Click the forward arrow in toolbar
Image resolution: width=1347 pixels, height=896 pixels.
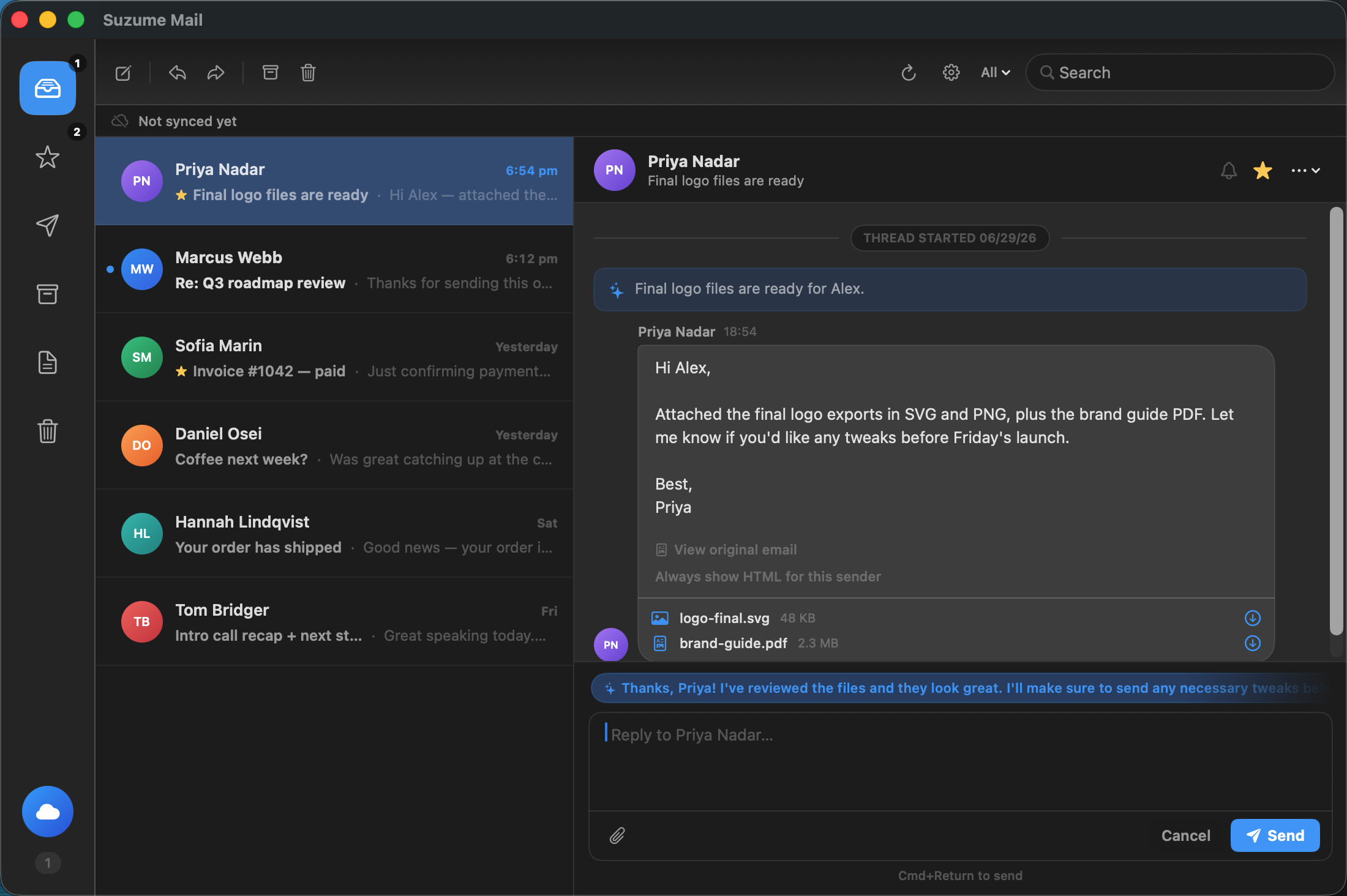216,73
